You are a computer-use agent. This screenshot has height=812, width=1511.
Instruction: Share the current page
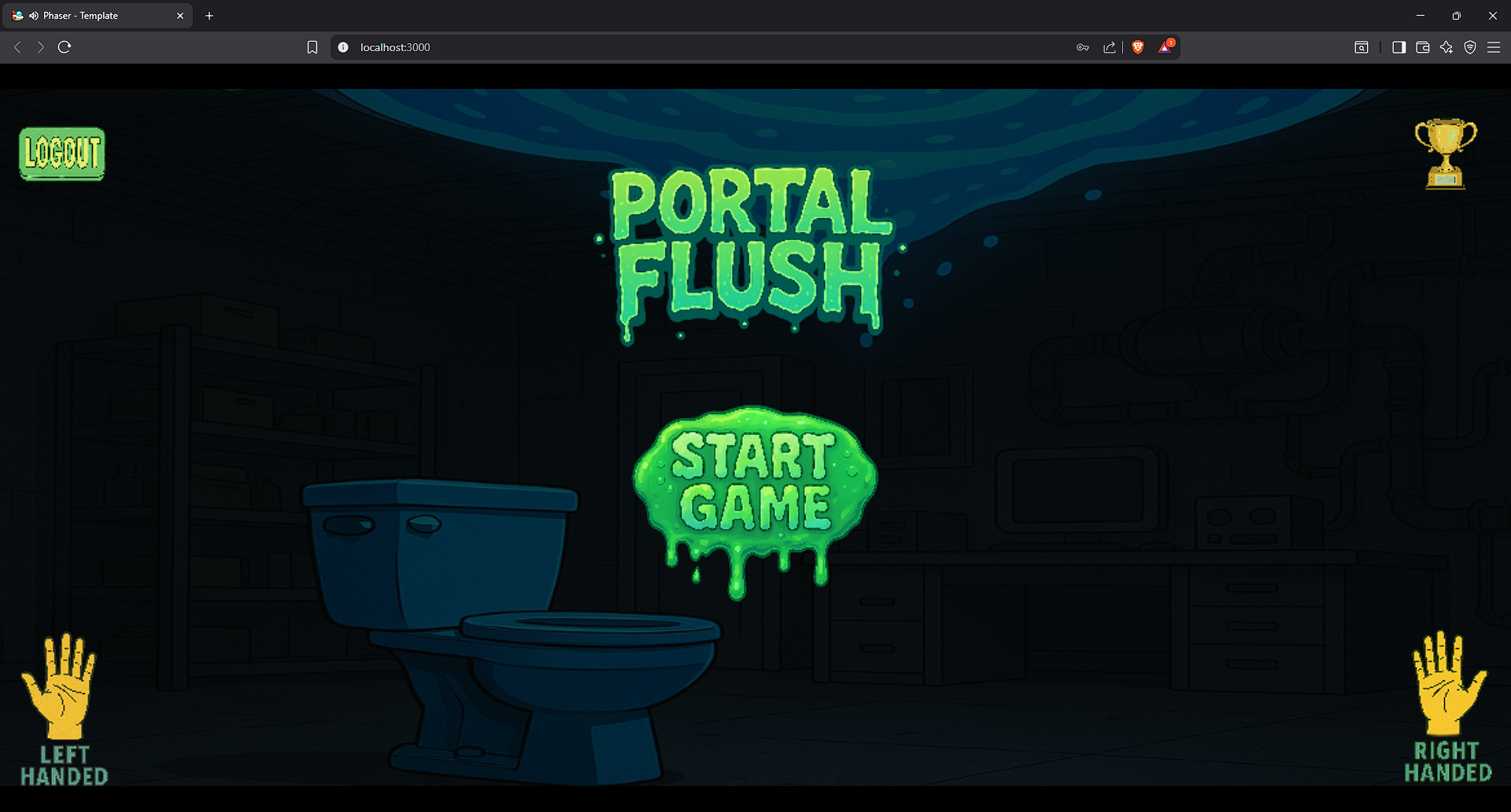coord(1110,47)
